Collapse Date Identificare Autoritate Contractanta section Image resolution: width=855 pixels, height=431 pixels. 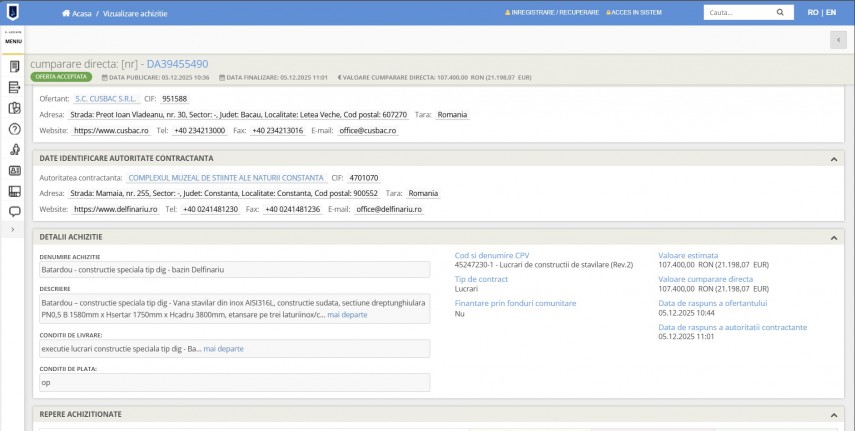coord(834,158)
